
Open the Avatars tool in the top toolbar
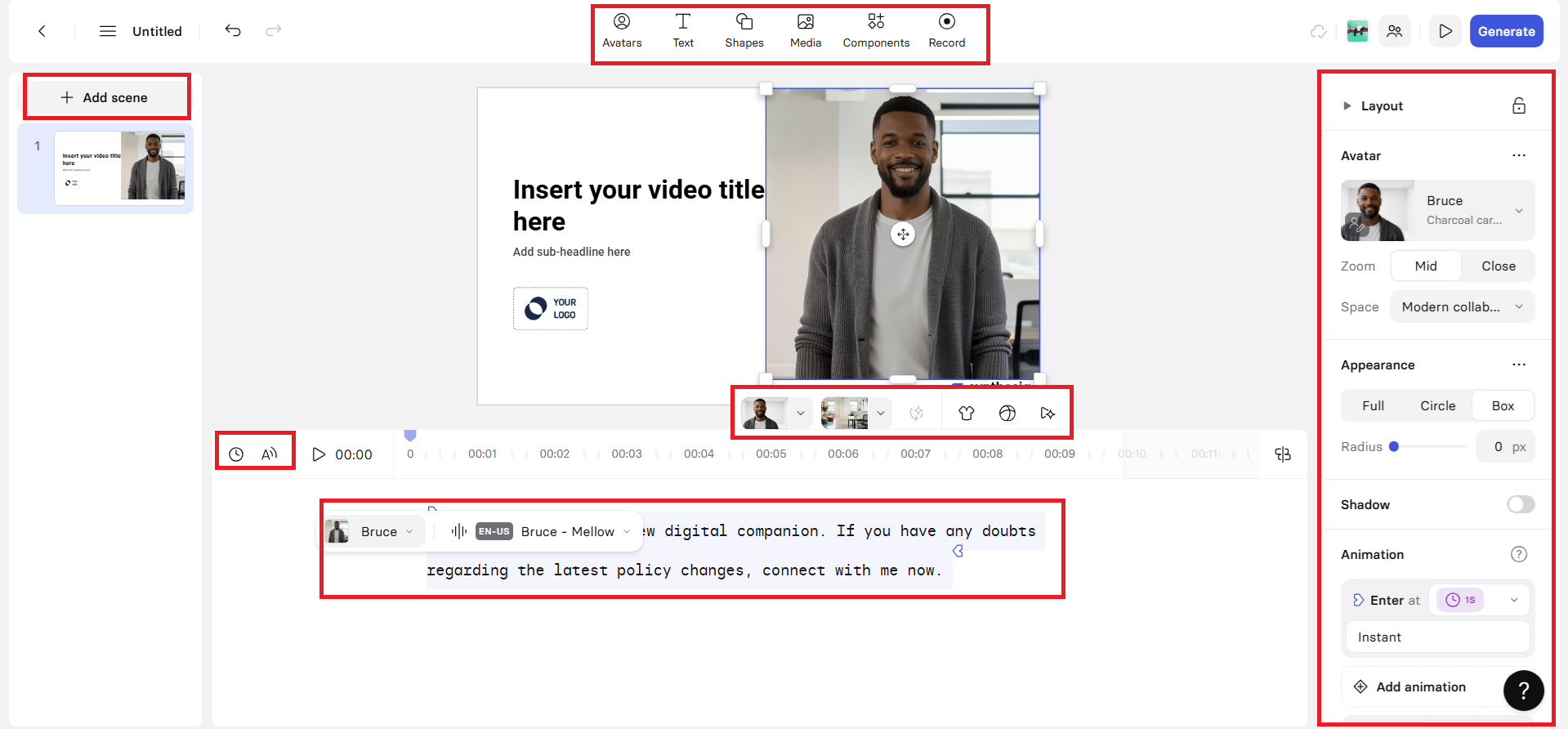pos(622,31)
